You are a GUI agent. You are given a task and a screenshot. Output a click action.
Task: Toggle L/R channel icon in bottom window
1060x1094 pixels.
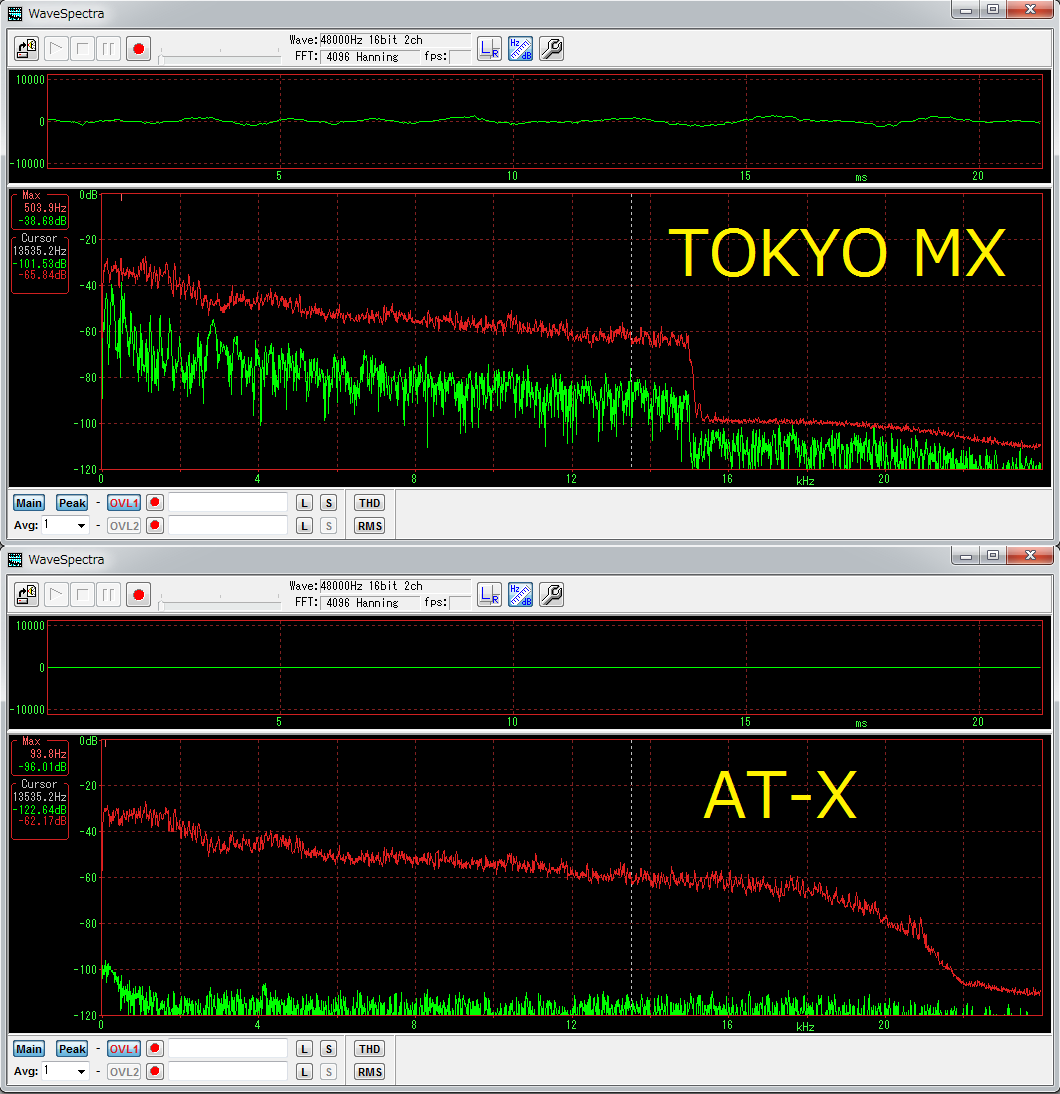[x=489, y=594]
